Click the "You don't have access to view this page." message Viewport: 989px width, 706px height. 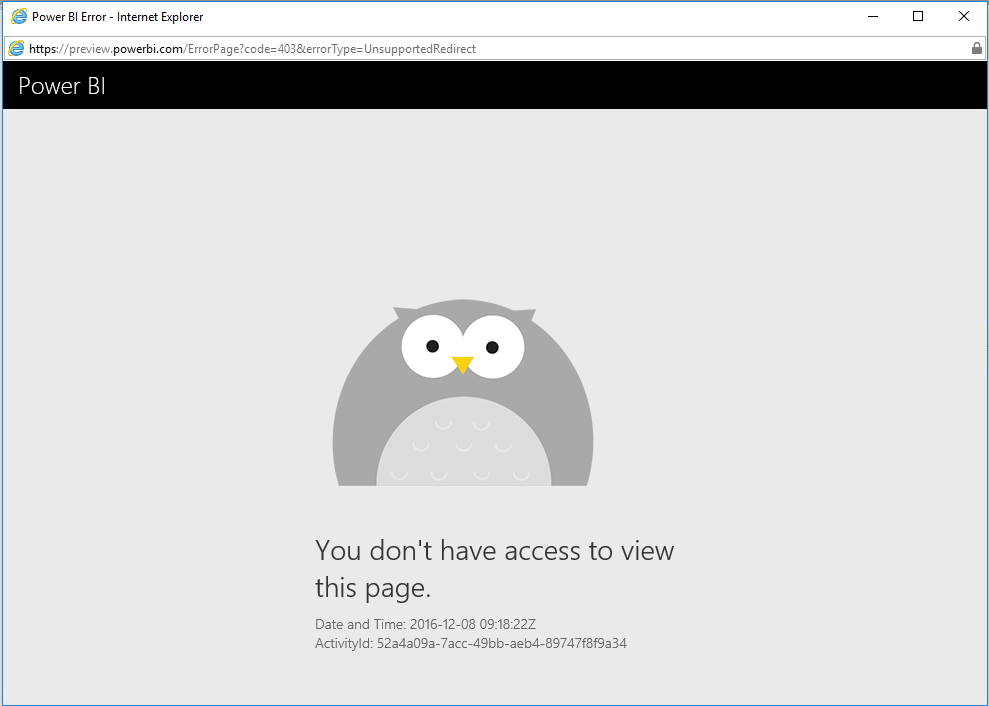pyautogui.click(x=494, y=568)
